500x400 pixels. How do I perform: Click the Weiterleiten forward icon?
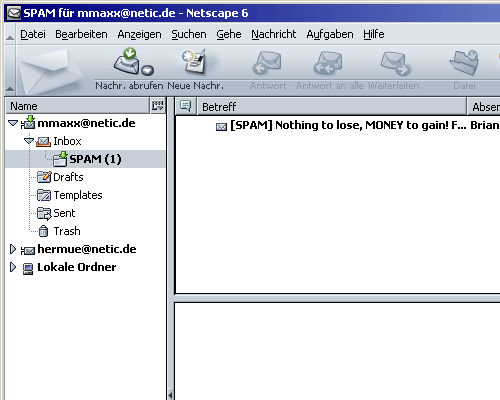pyautogui.click(x=396, y=63)
